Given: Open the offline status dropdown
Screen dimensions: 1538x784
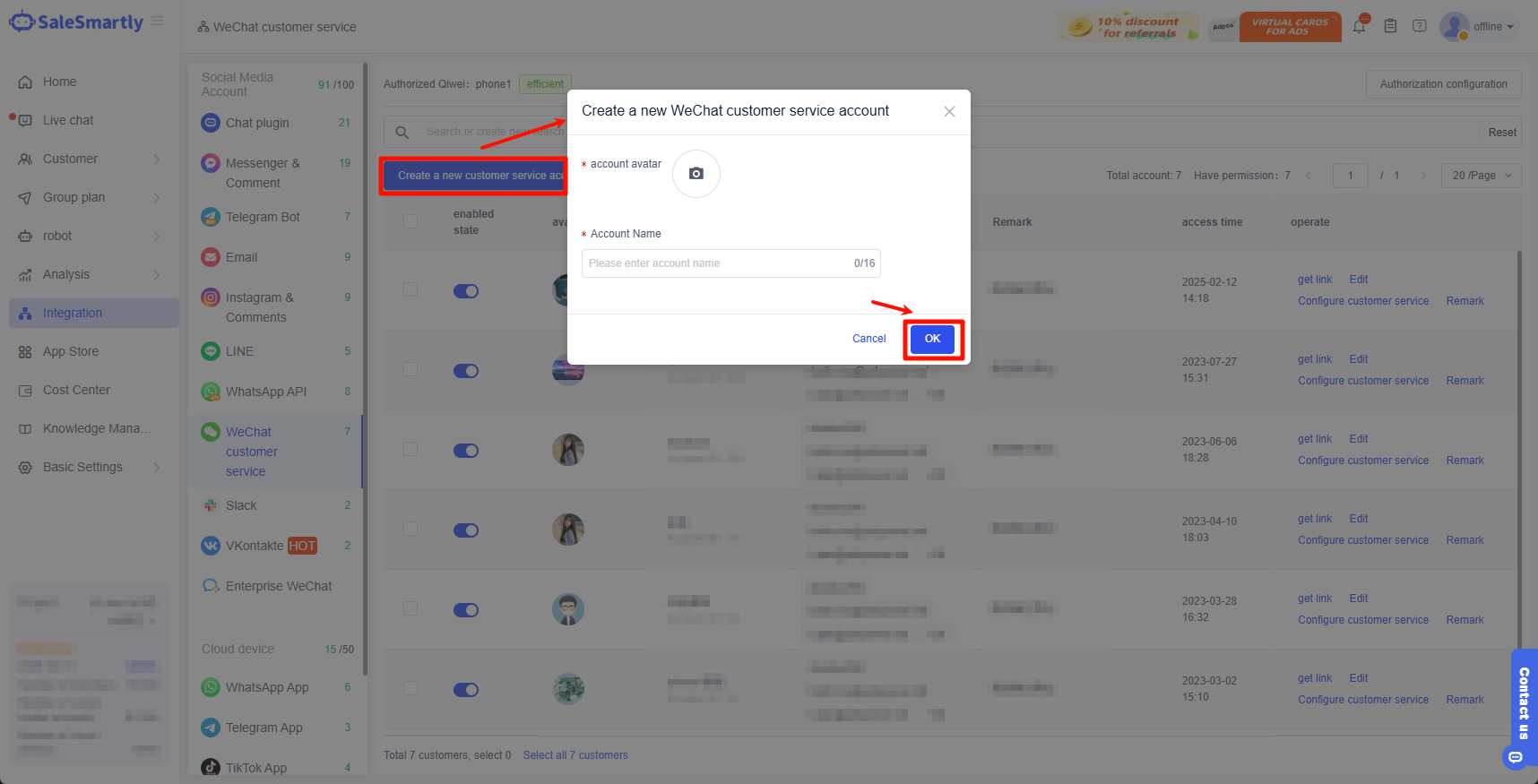Looking at the screenshot, I should pyautogui.click(x=1494, y=27).
